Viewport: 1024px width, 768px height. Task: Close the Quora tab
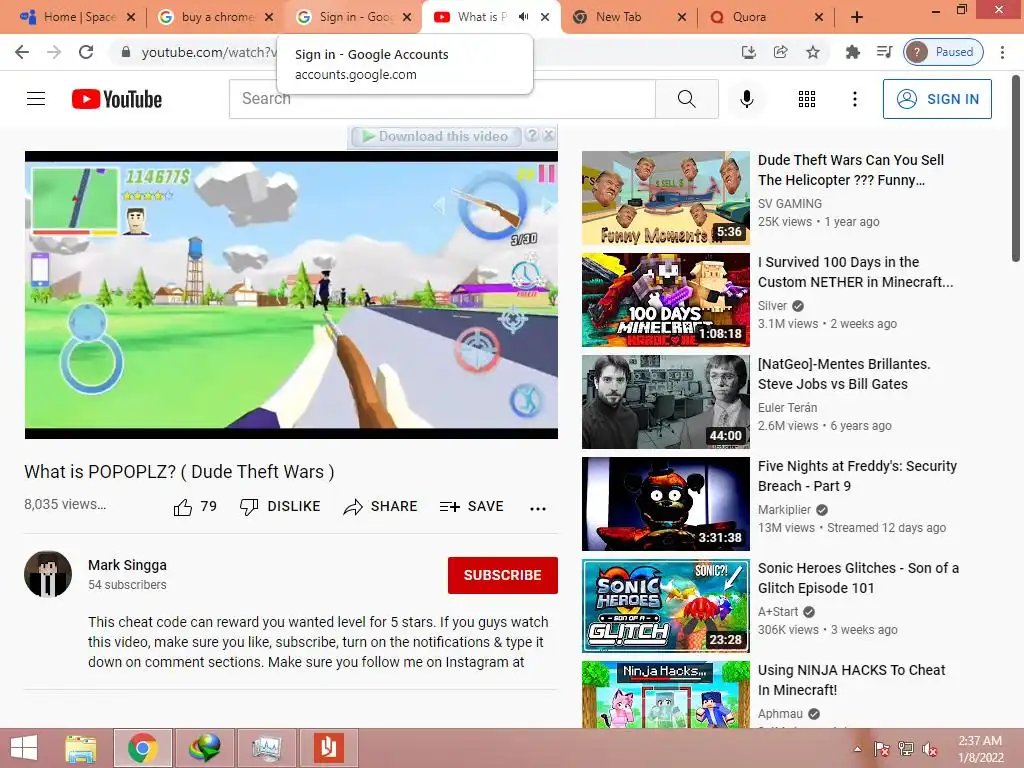[819, 18]
